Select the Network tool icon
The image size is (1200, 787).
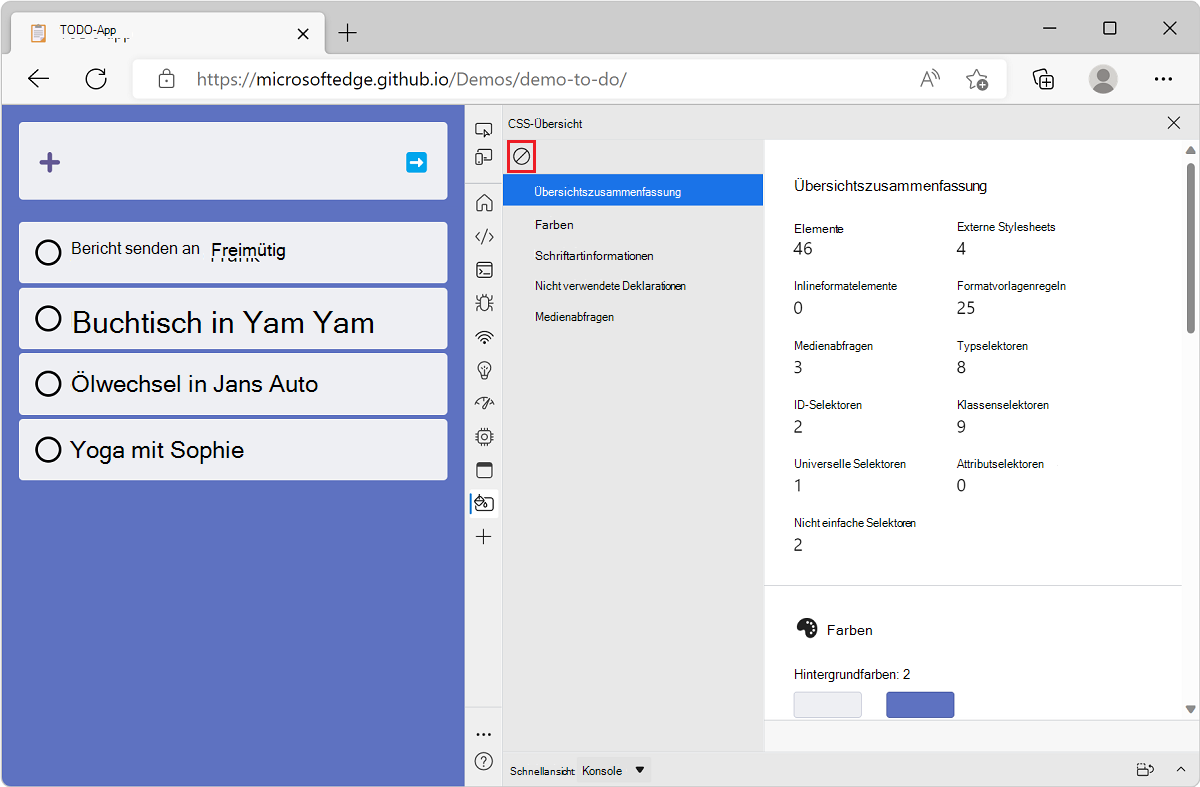pos(484,337)
